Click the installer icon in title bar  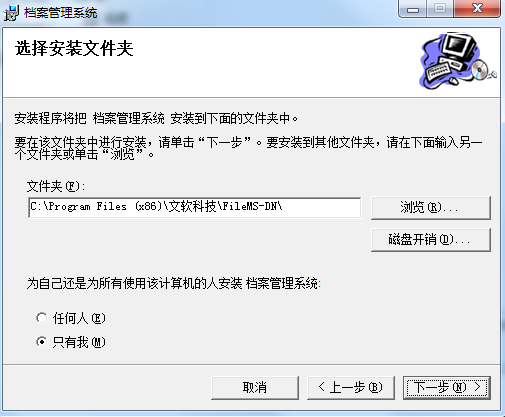(11, 13)
